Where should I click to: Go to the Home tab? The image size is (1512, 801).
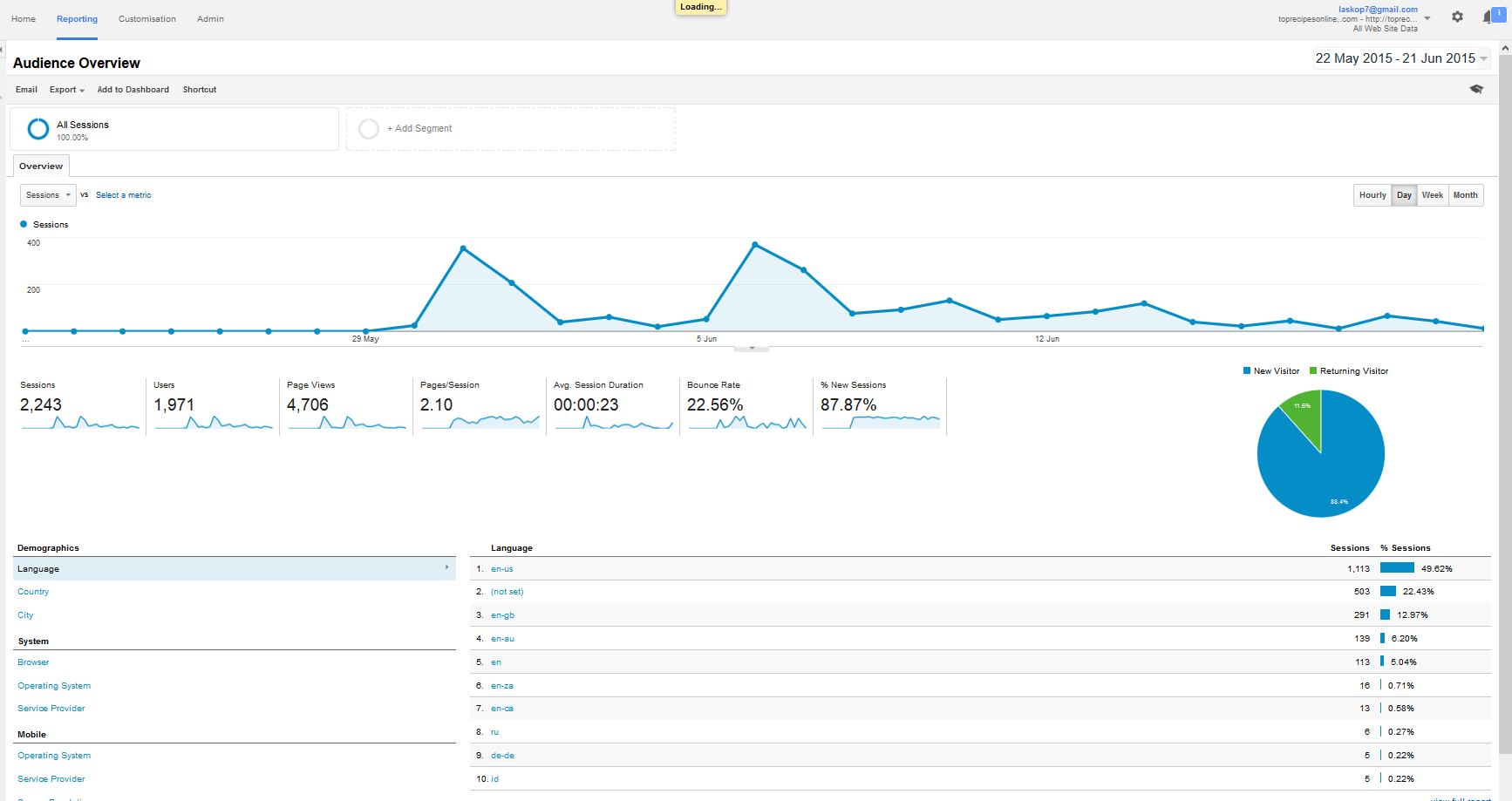[24, 19]
